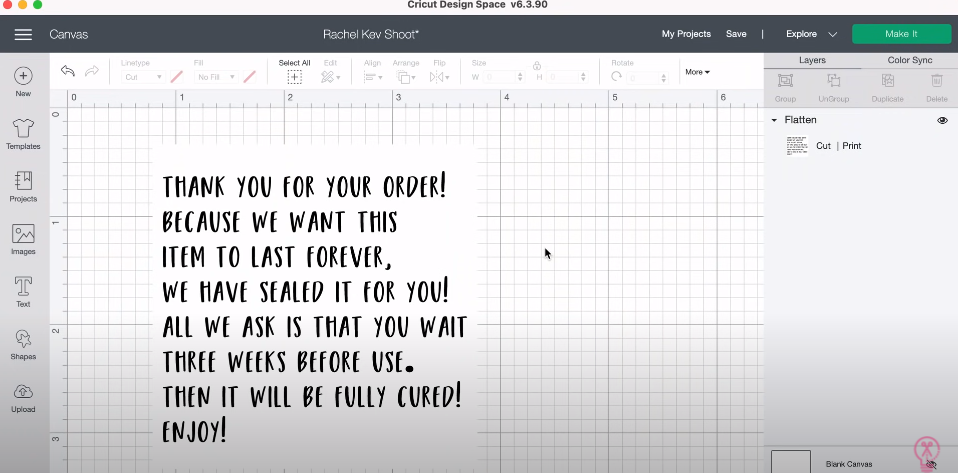The height and width of the screenshot is (473, 958).
Task: Open the Flip options
Action: (439, 77)
